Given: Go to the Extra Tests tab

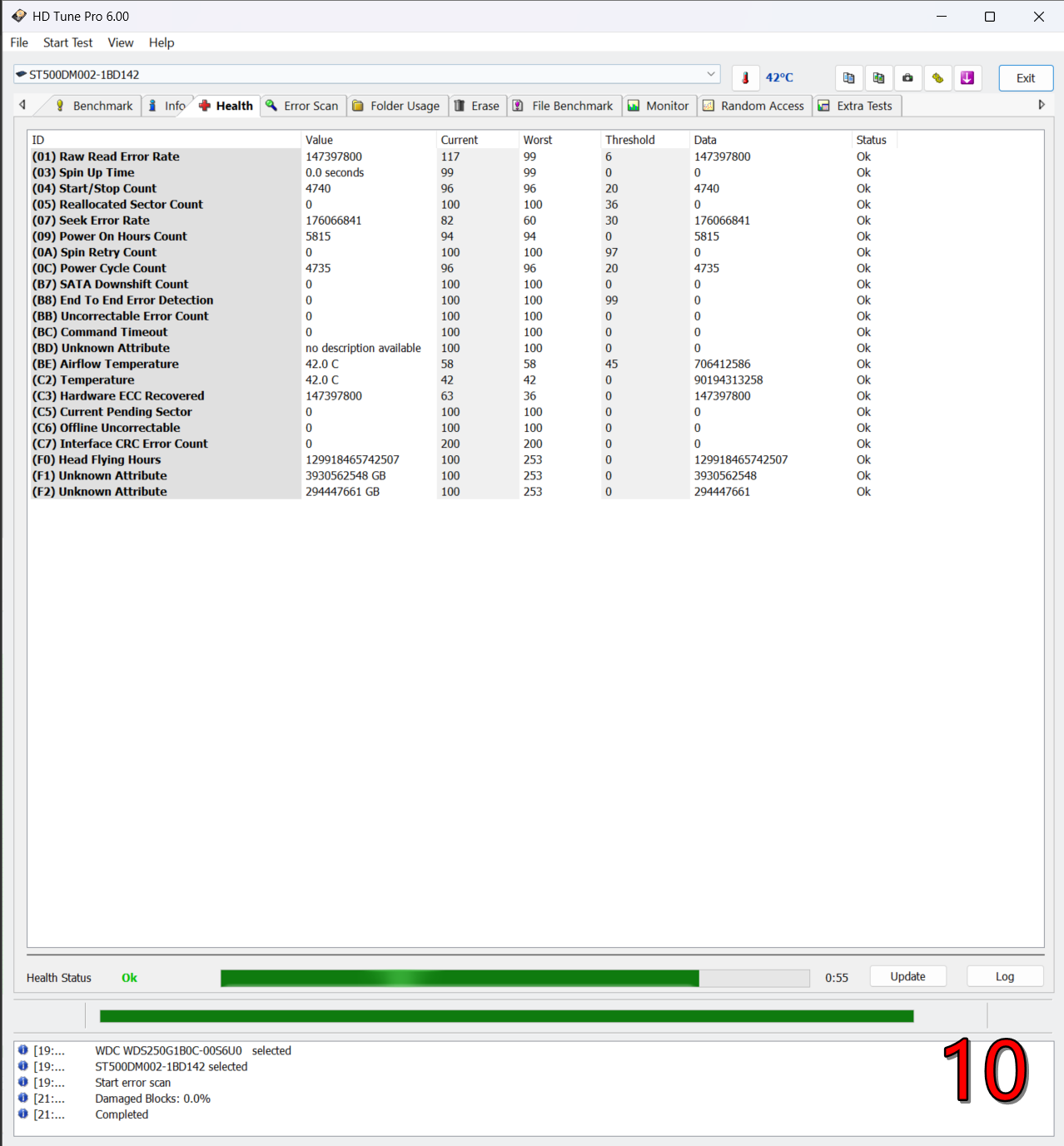Looking at the screenshot, I should [856, 106].
